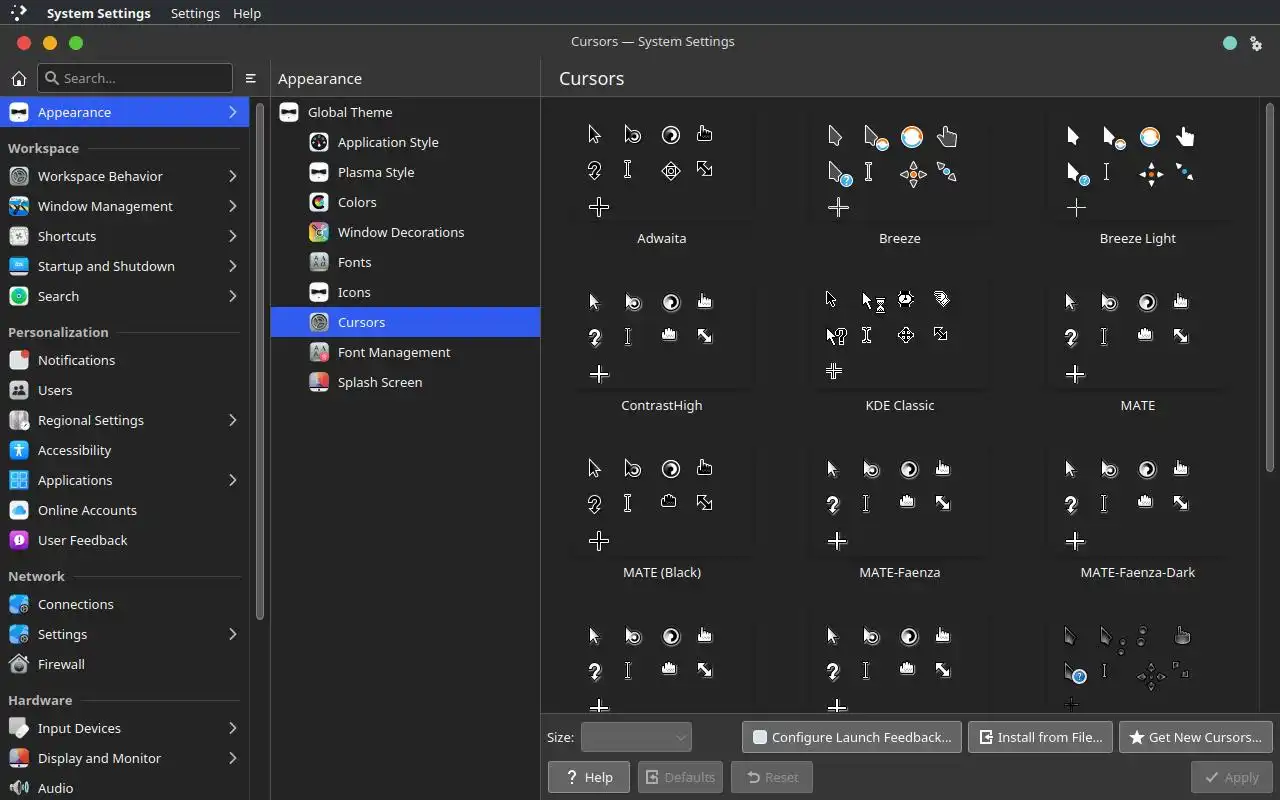Click the Applications icon
This screenshot has height=800, width=1280.
[x=18, y=480]
